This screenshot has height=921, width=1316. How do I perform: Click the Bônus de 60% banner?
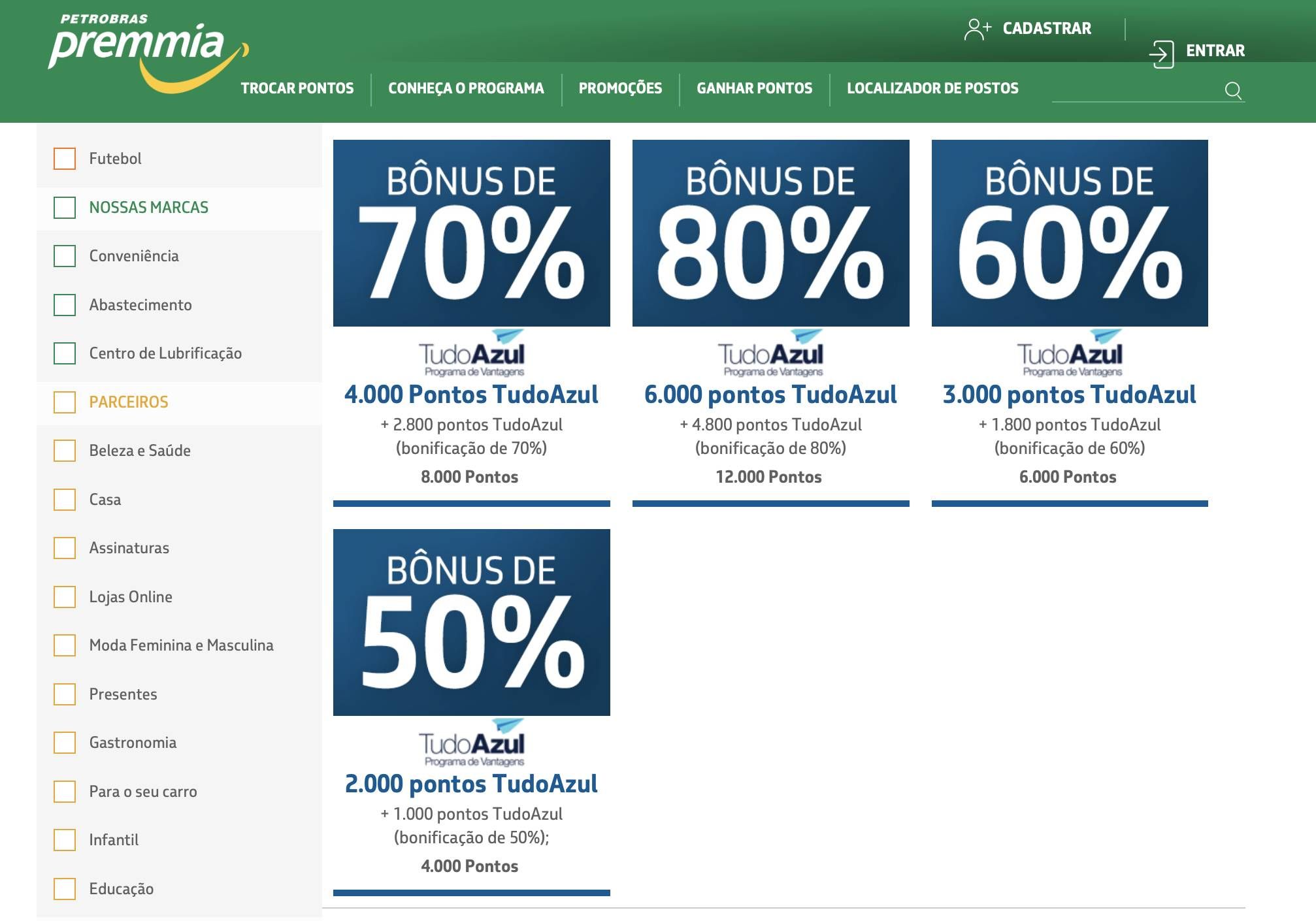(1070, 233)
